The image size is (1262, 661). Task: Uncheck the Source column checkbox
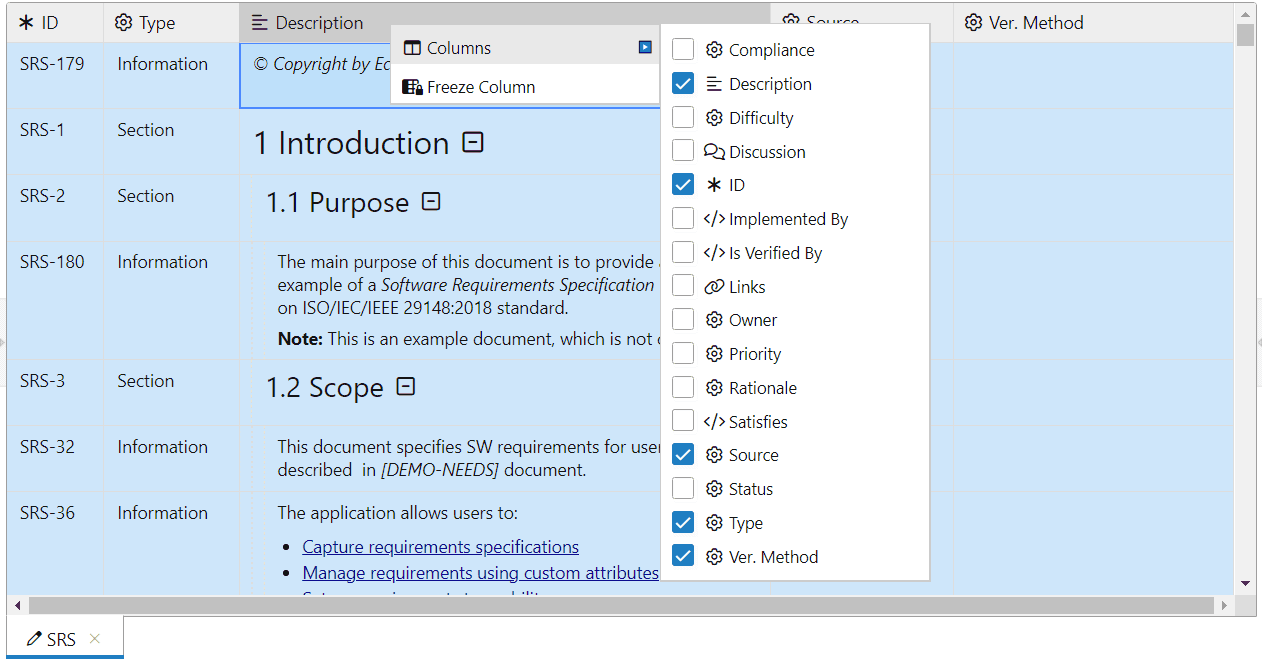pos(683,455)
